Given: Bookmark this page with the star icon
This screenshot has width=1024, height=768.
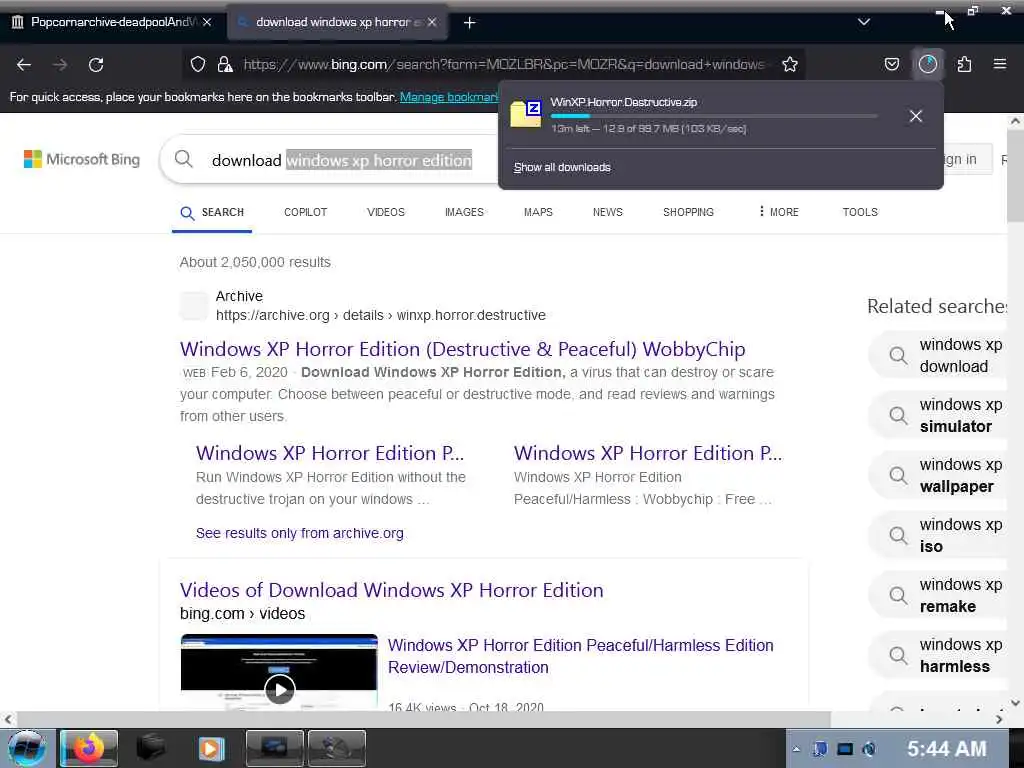Looking at the screenshot, I should tap(790, 64).
